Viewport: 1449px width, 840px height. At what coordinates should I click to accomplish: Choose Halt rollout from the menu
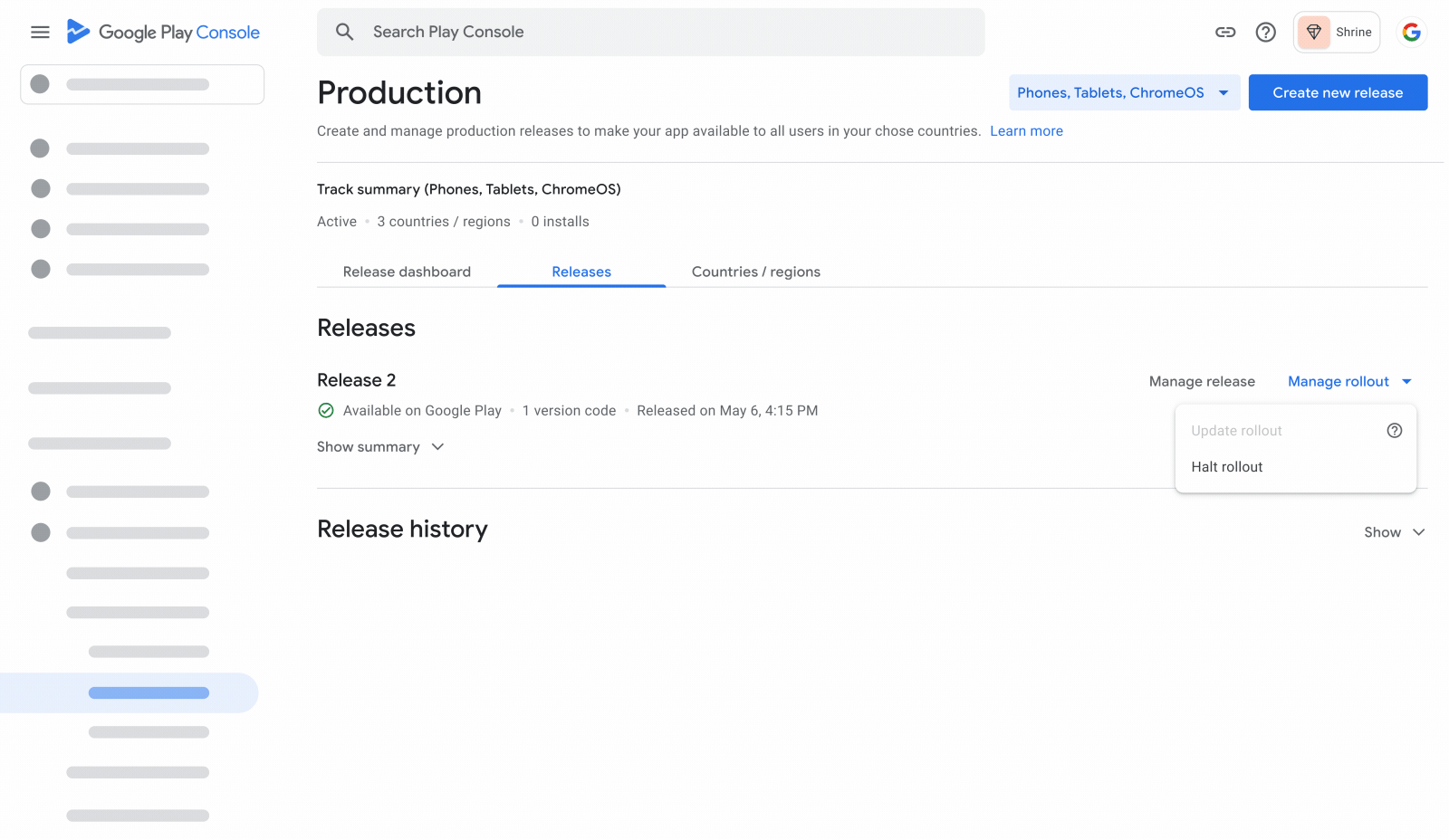click(1226, 467)
